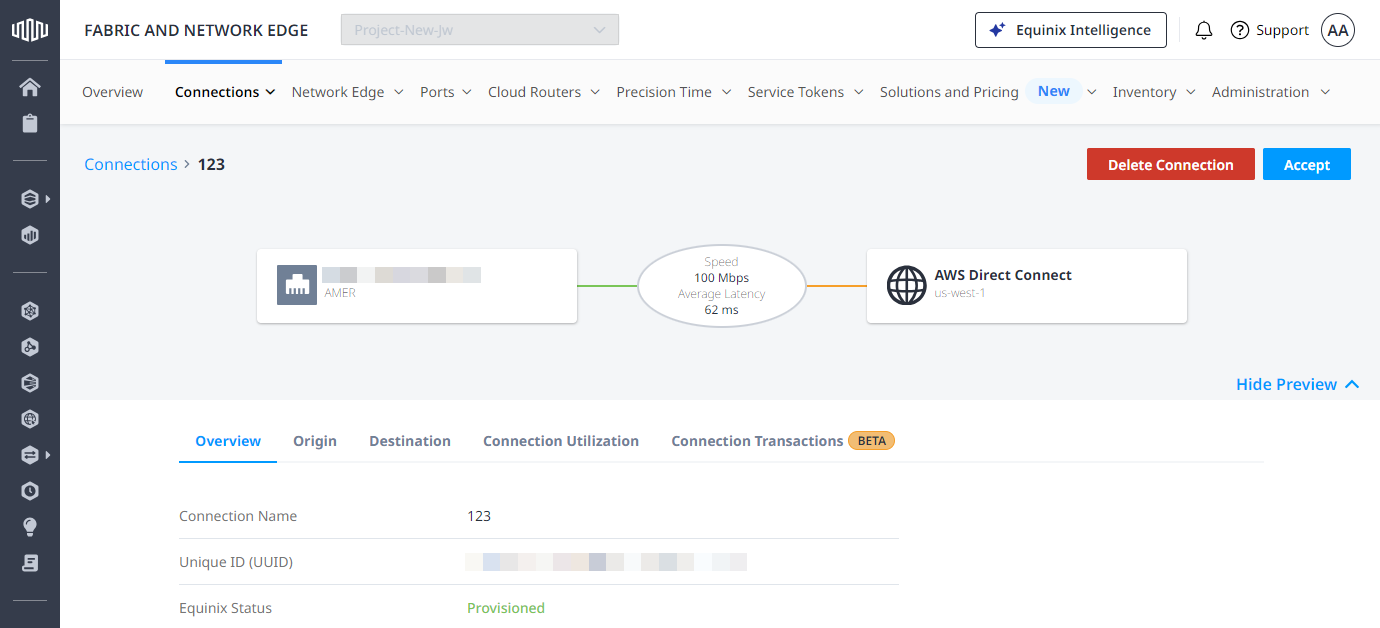Expand the Inventory dropdown
The height and width of the screenshot is (628, 1380).
1190,92
